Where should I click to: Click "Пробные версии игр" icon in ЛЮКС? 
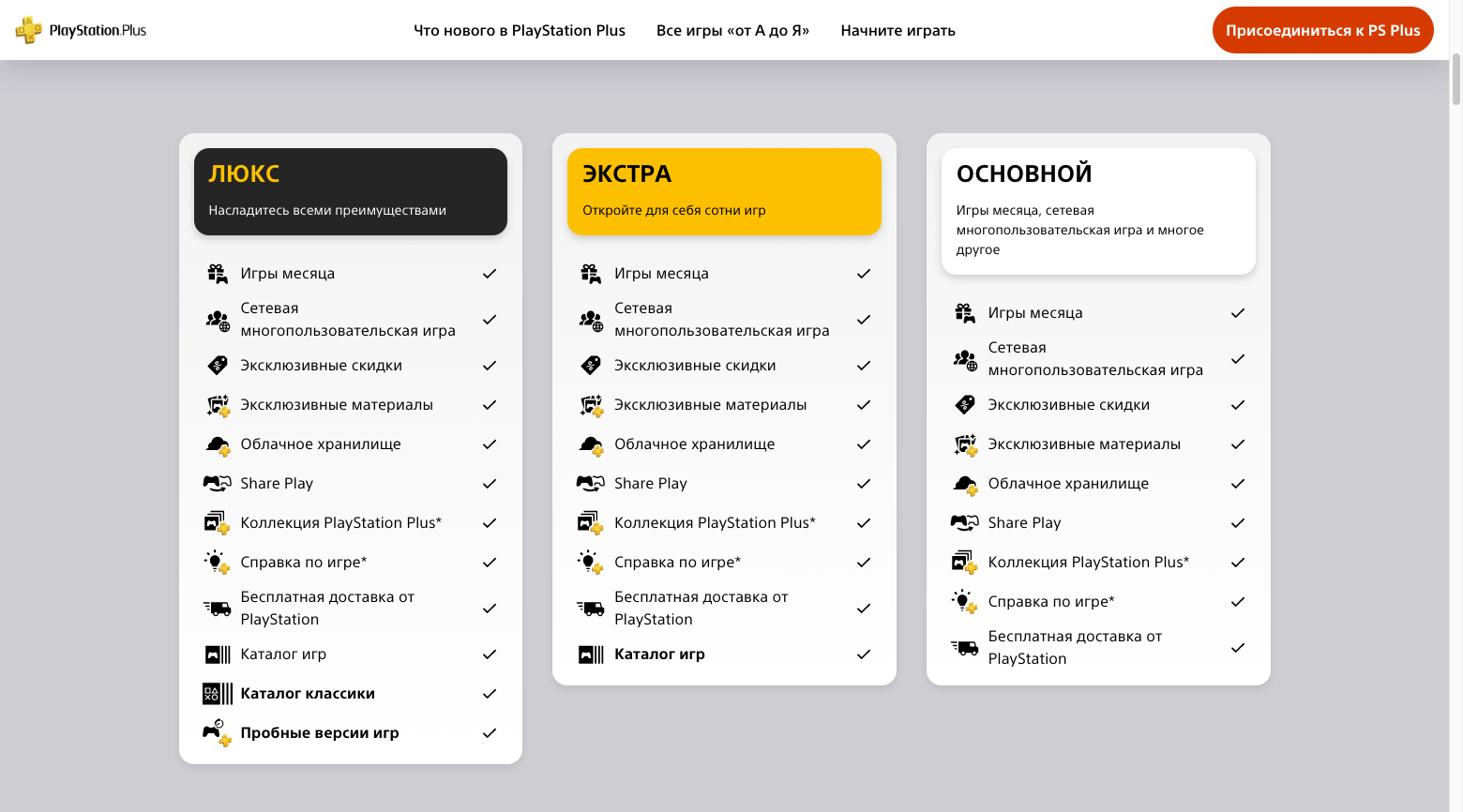(x=218, y=733)
